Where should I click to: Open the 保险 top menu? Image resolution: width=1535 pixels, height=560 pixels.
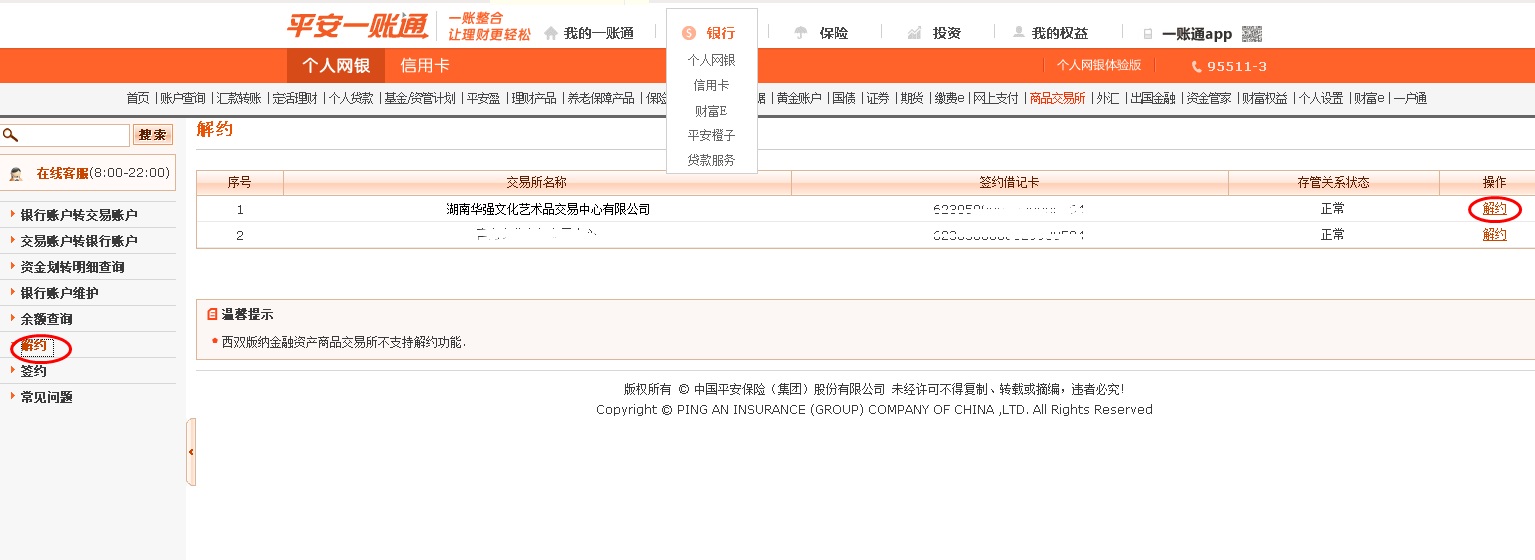(833, 33)
